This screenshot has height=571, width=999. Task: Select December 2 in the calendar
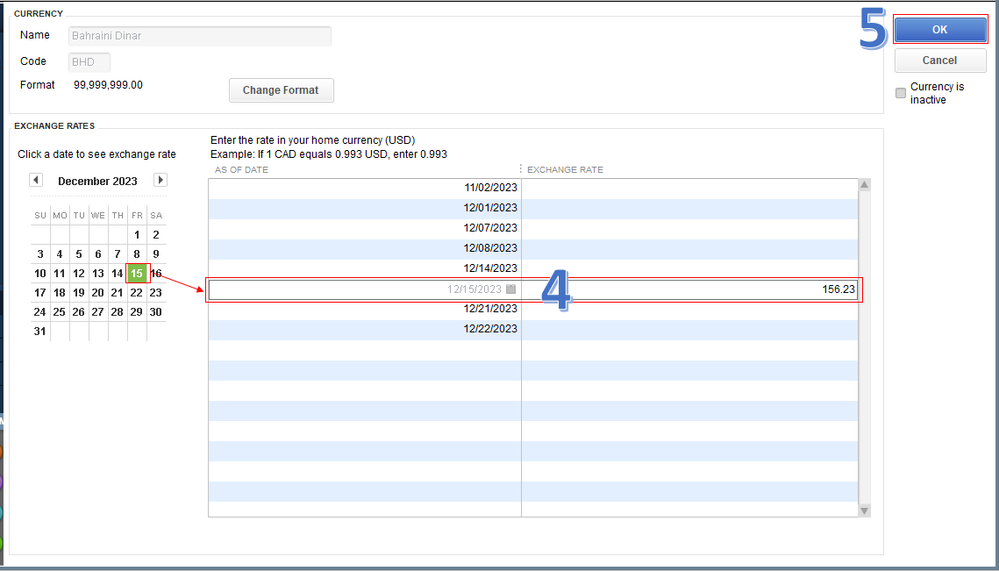click(x=156, y=235)
